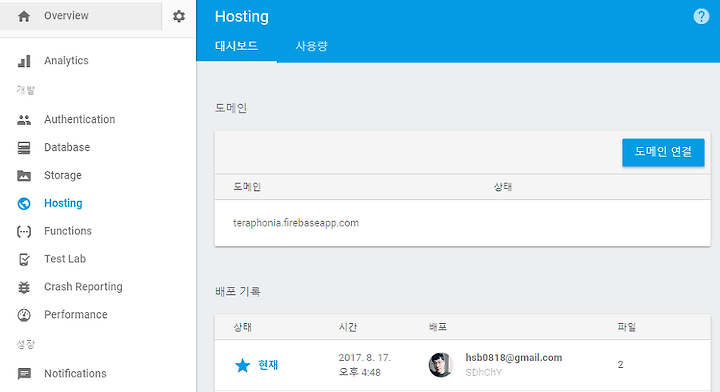Click the Database icon in sidebar
The width and height of the screenshot is (720, 392).
[x=24, y=148]
